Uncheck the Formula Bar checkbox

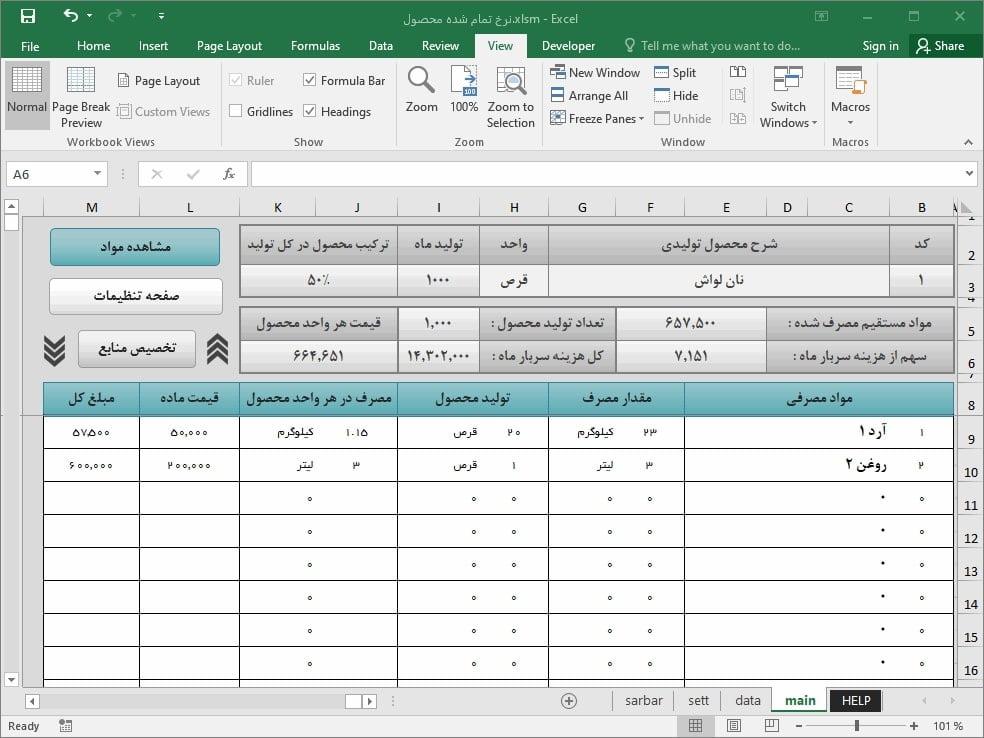(x=309, y=80)
